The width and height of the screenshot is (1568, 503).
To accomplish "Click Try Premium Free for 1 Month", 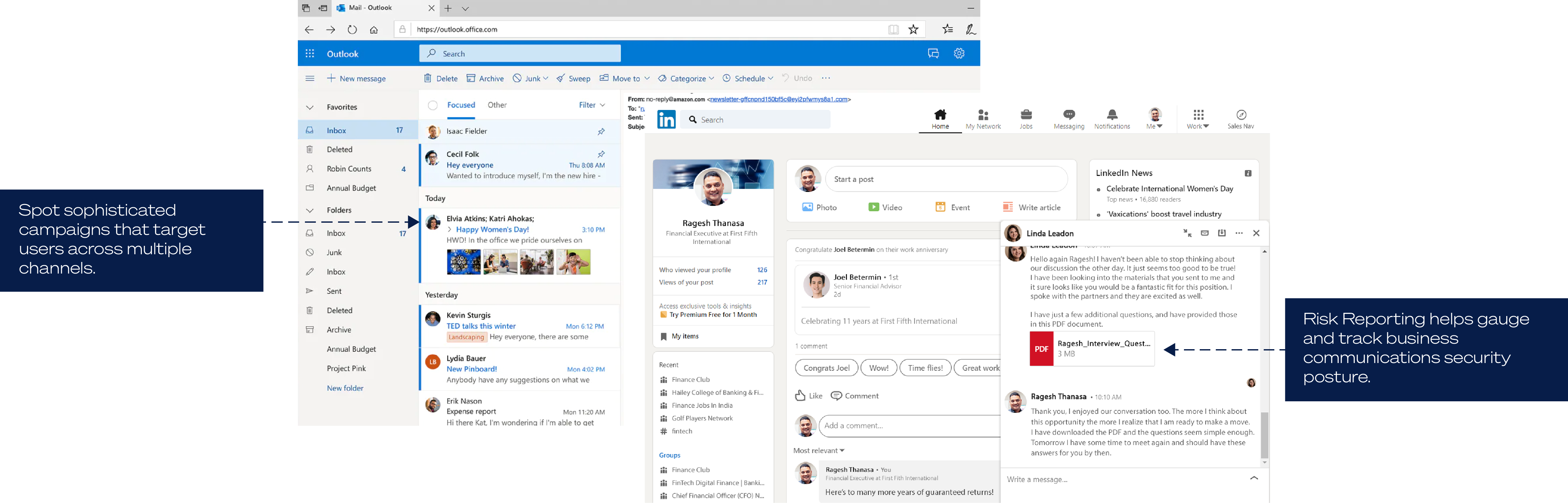I will [713, 315].
